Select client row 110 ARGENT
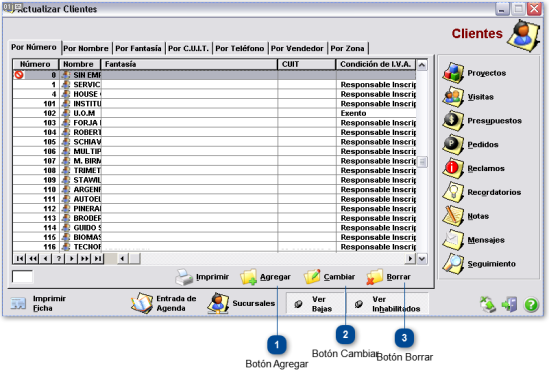The height and width of the screenshot is (383, 549). click(214, 189)
